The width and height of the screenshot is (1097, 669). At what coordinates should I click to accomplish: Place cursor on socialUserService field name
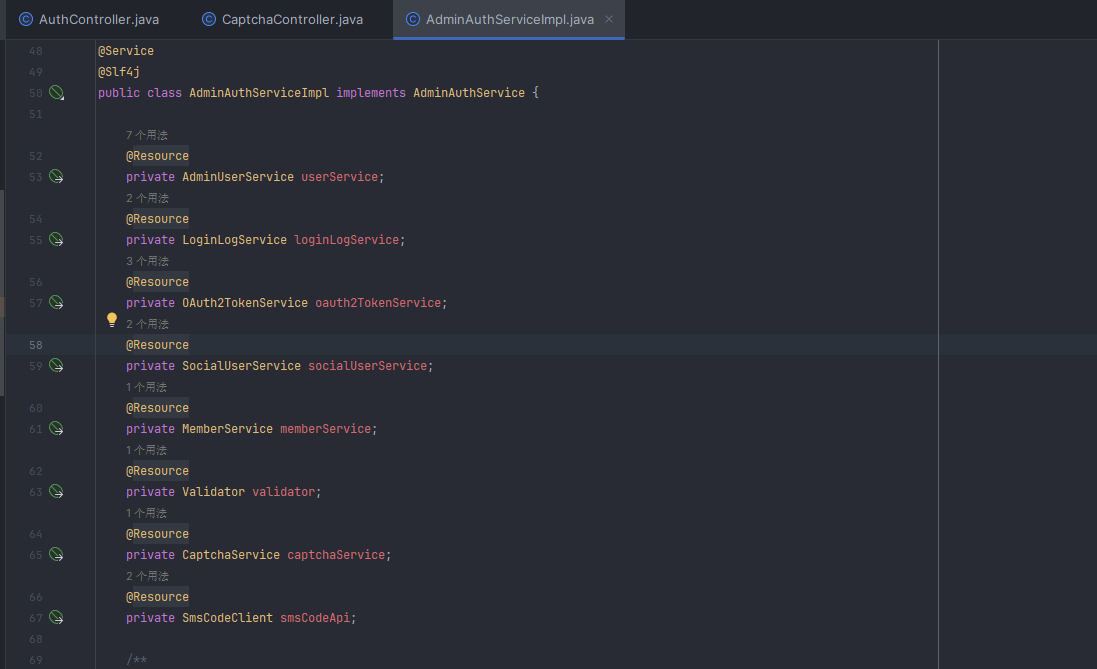click(367, 366)
